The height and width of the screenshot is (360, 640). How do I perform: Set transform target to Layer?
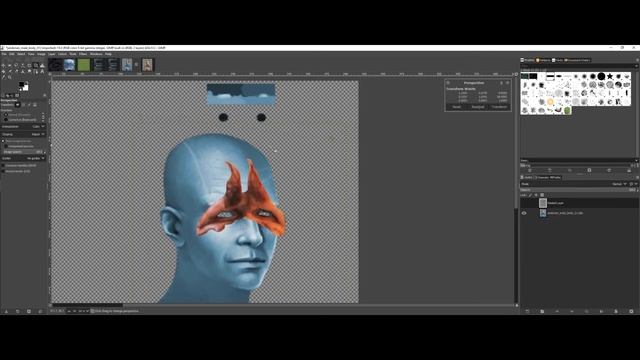[x=18, y=104]
